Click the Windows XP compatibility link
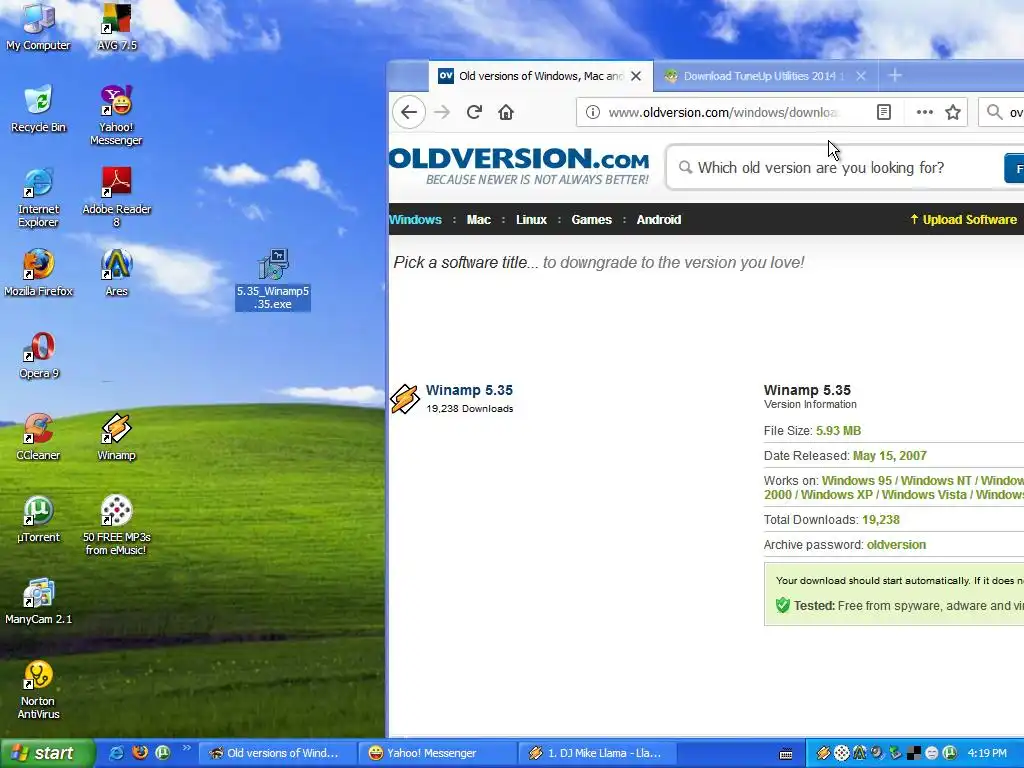This screenshot has width=1024, height=768. point(837,495)
